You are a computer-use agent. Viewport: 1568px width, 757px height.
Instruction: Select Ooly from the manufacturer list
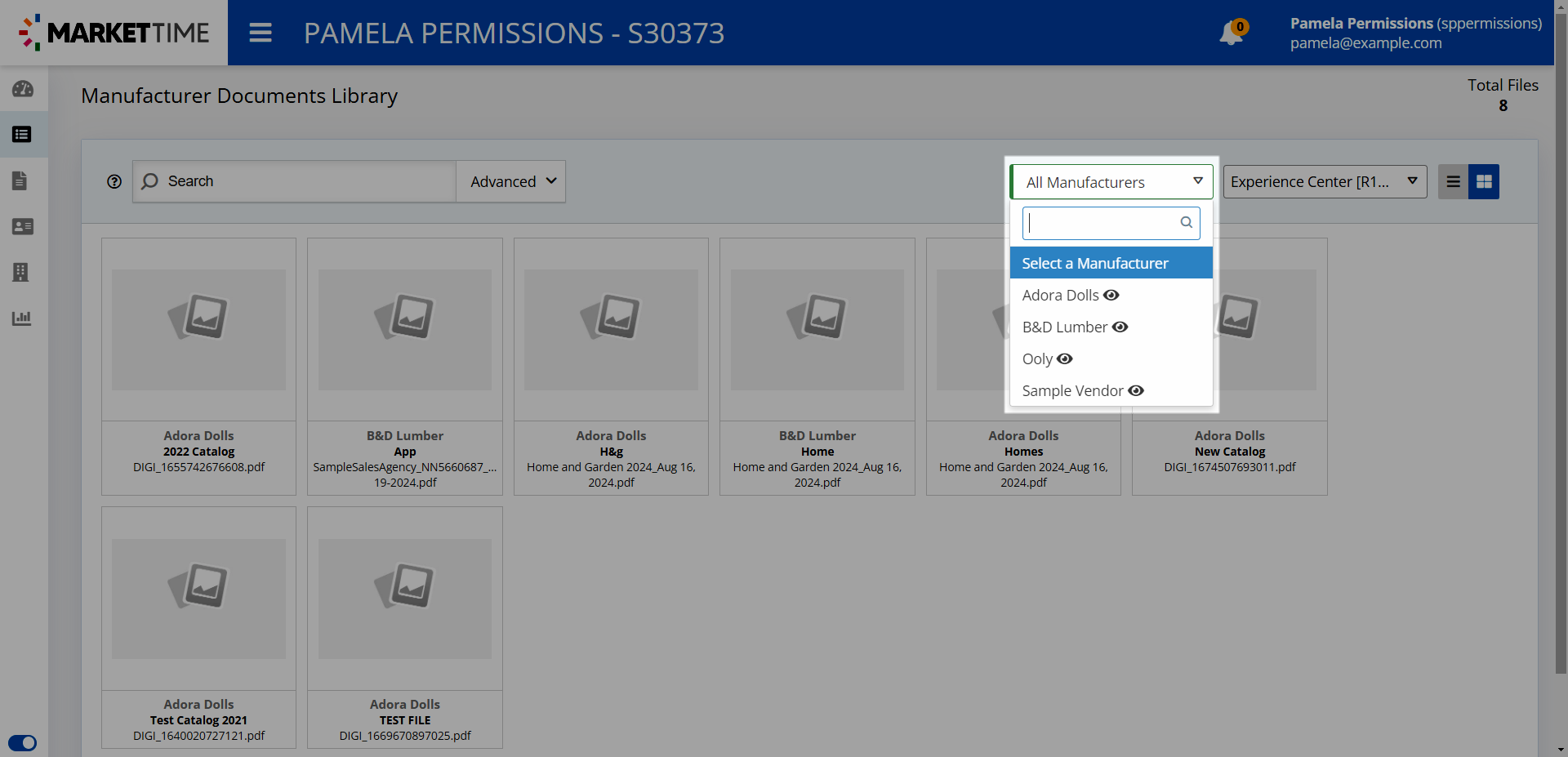[x=1037, y=358]
